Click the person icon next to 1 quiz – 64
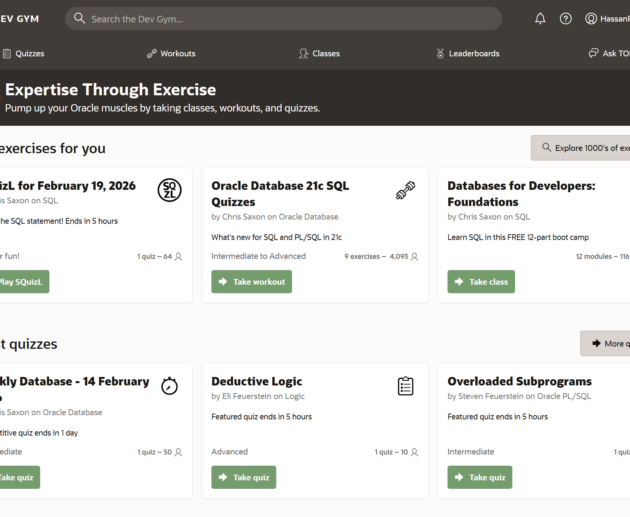The image size is (630, 517). tap(178, 256)
